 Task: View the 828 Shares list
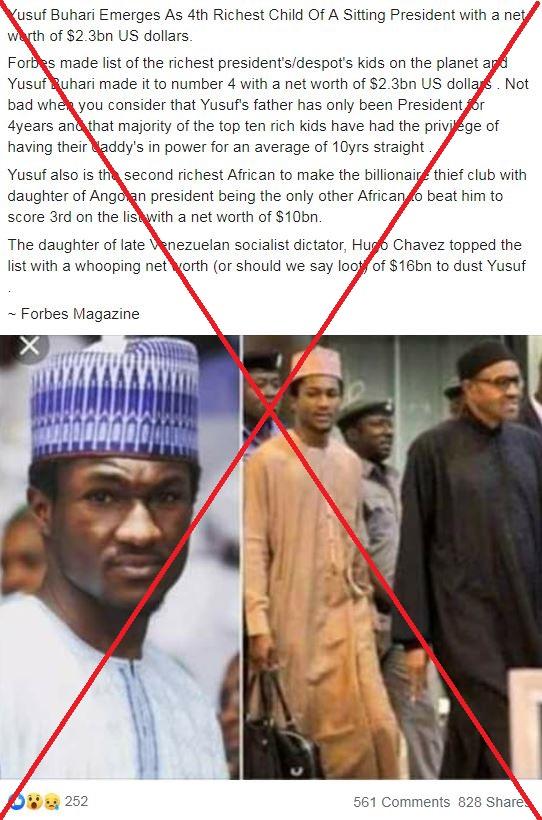(493, 802)
